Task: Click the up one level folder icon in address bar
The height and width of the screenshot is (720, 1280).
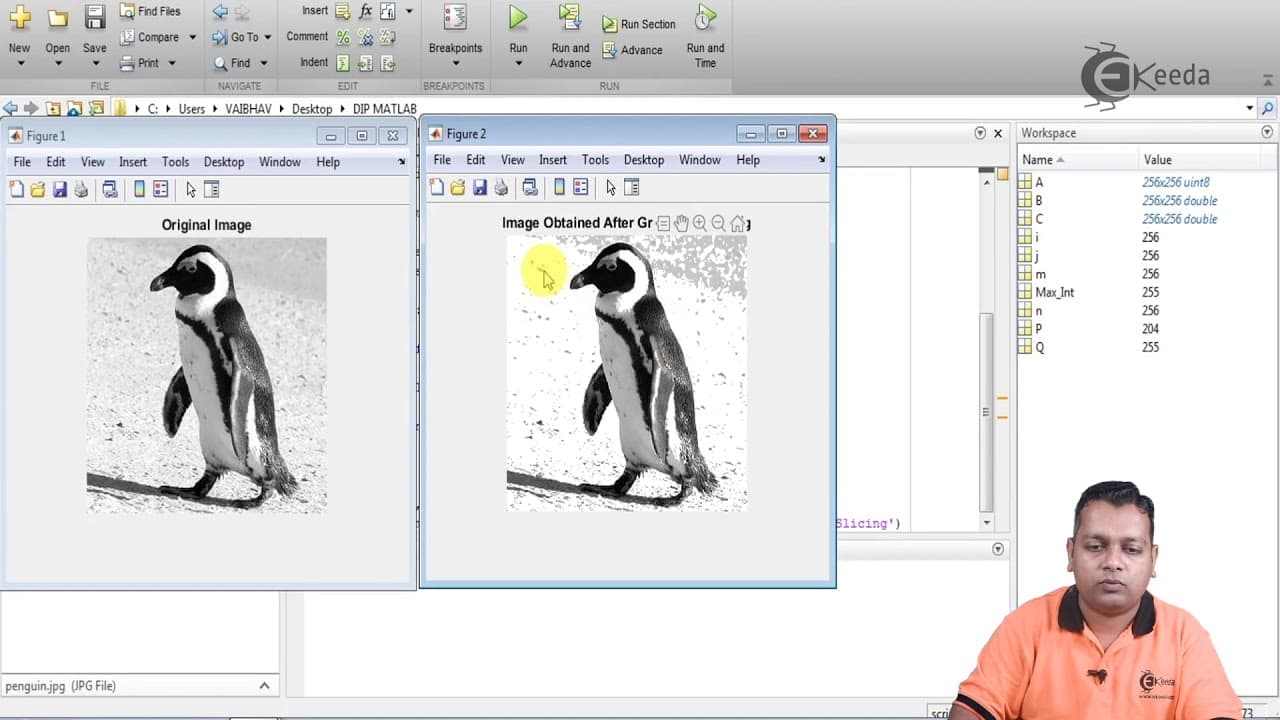Action: (x=53, y=108)
